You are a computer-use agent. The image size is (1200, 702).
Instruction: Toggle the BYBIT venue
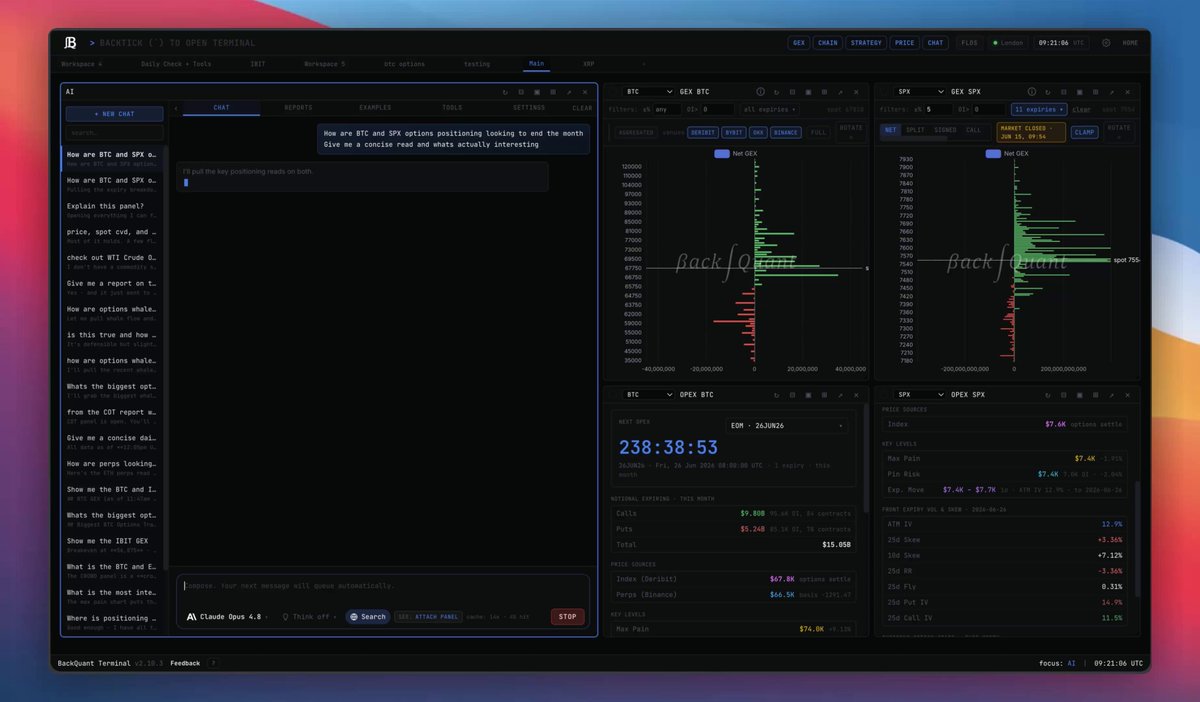pyautogui.click(x=733, y=132)
